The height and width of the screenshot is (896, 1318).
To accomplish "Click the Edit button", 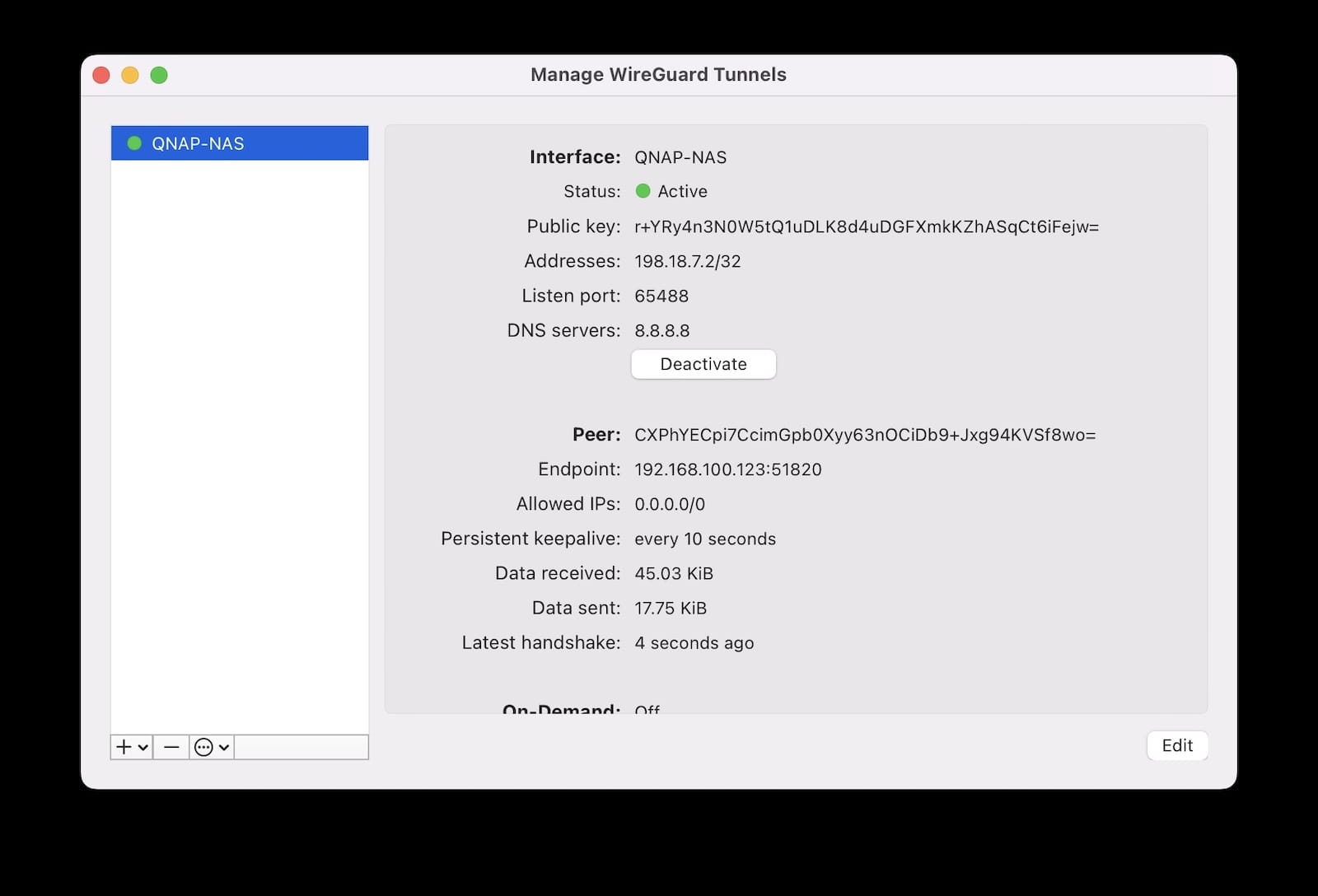I will 1177,745.
